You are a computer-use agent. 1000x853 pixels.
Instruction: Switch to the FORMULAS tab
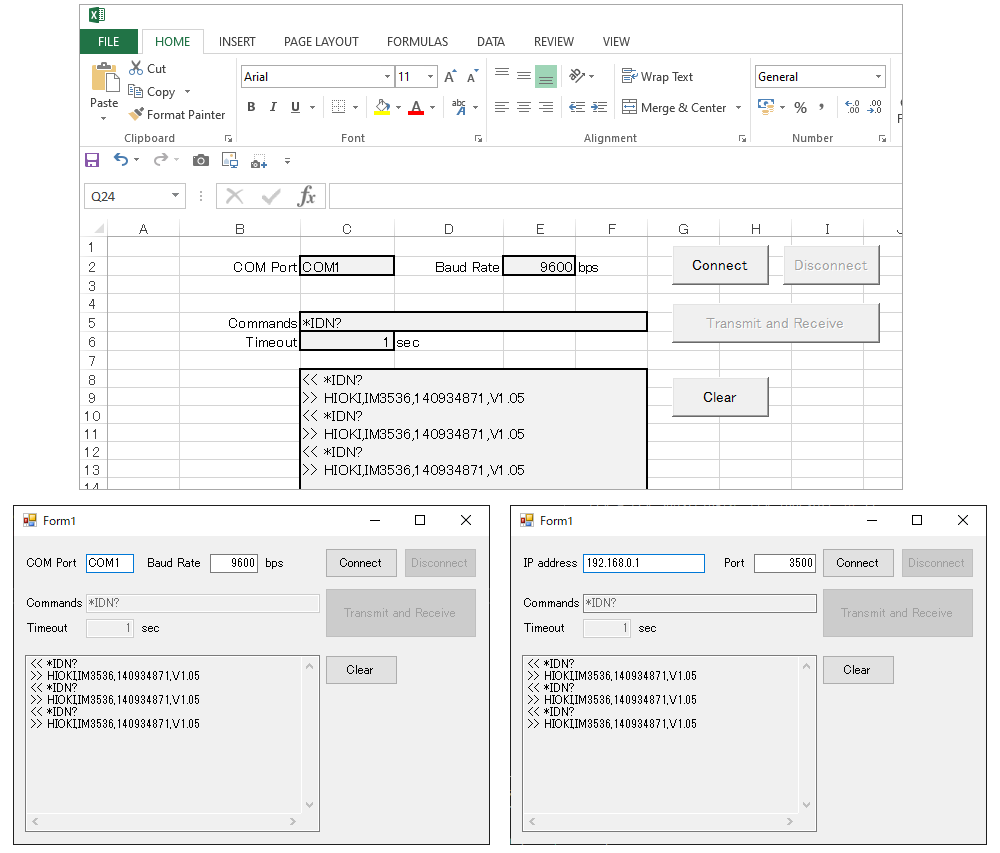click(418, 41)
